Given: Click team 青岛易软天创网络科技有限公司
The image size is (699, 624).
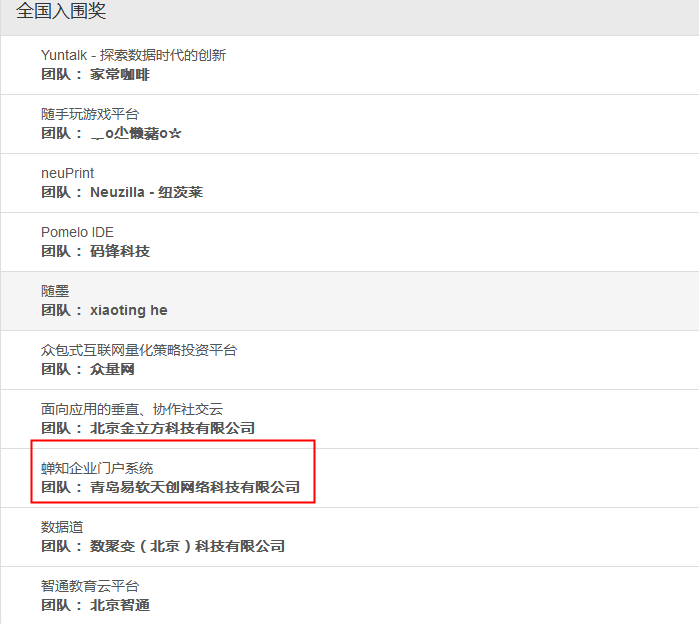Looking at the screenshot, I should click(195, 488).
